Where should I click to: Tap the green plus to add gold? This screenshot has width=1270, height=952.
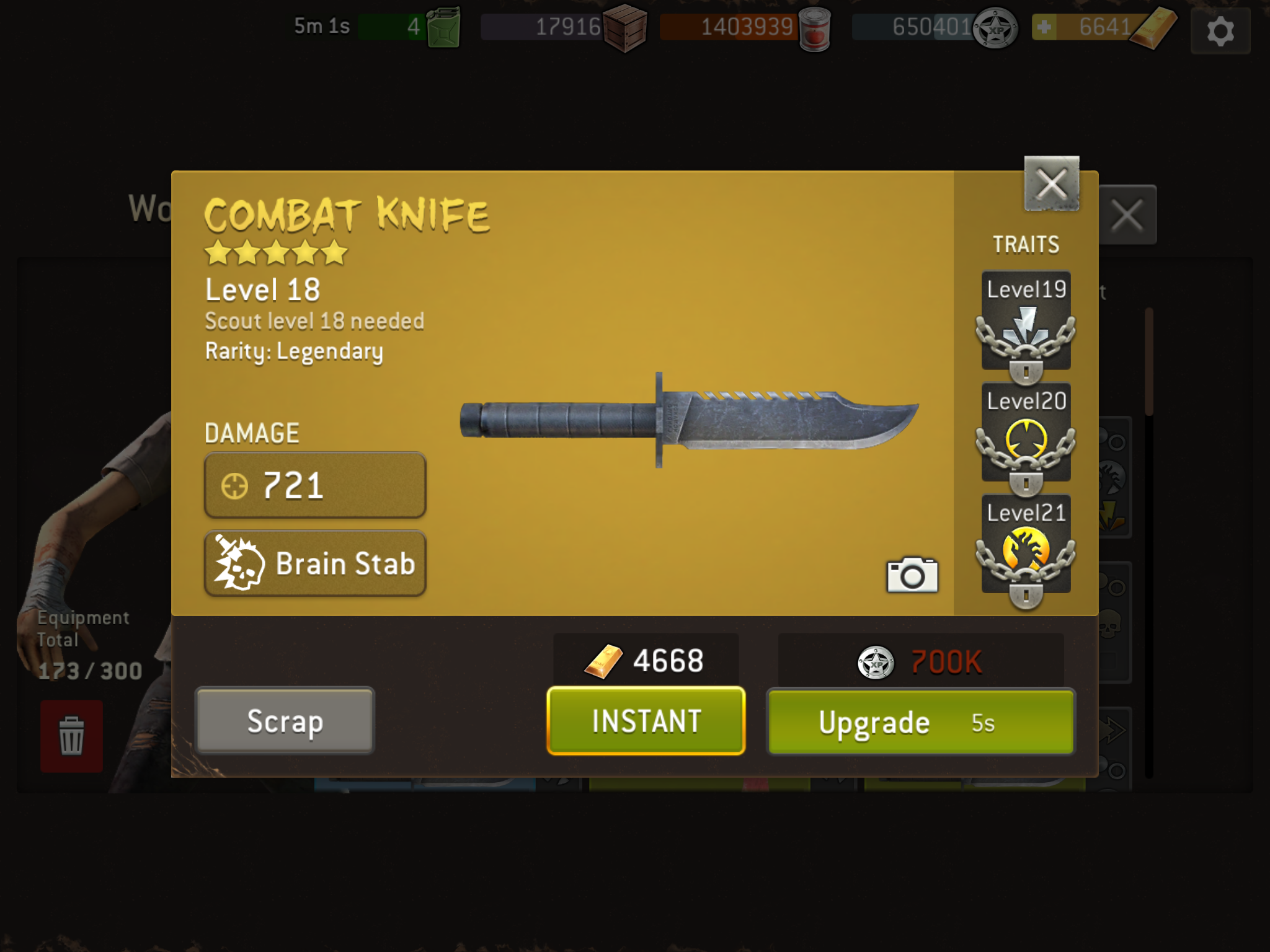[x=1045, y=27]
